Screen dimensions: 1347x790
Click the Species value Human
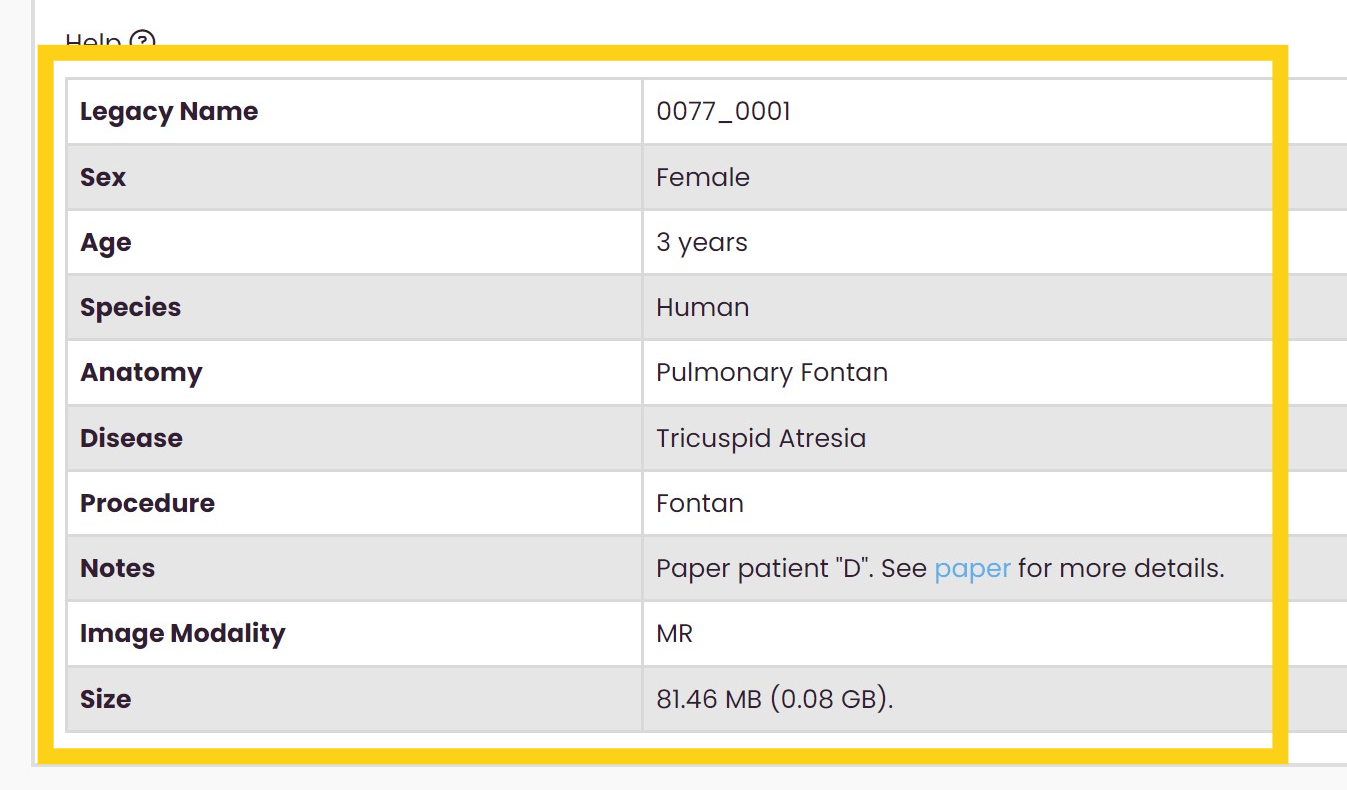point(702,308)
